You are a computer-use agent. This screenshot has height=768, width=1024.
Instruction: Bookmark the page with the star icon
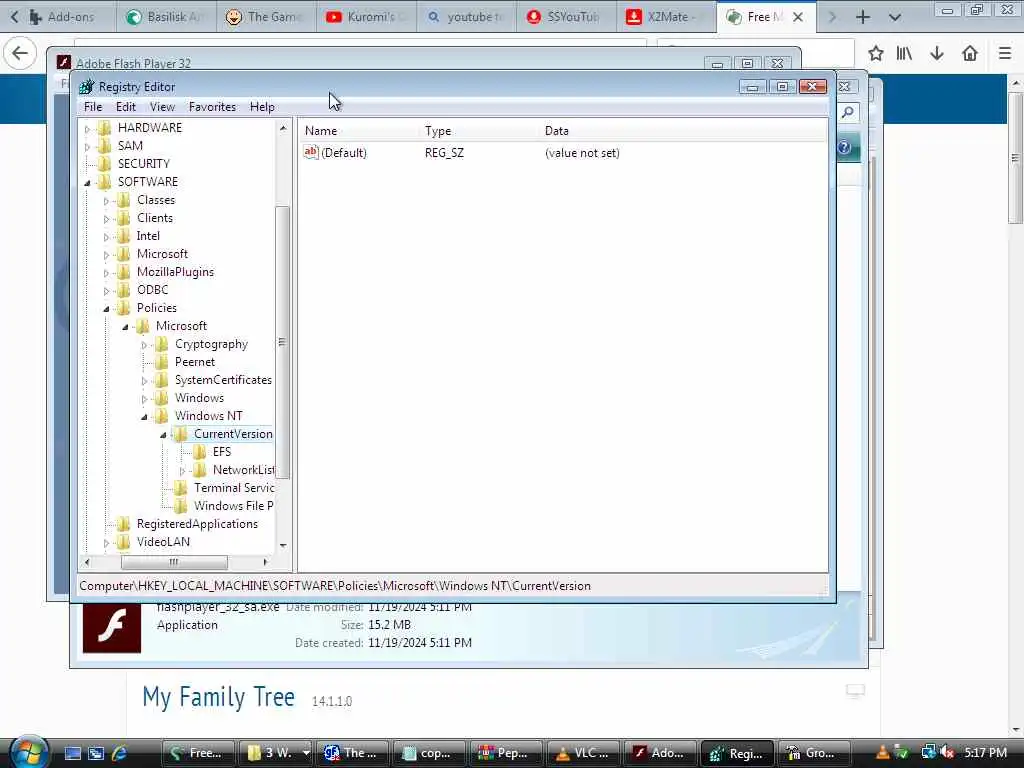click(876, 54)
